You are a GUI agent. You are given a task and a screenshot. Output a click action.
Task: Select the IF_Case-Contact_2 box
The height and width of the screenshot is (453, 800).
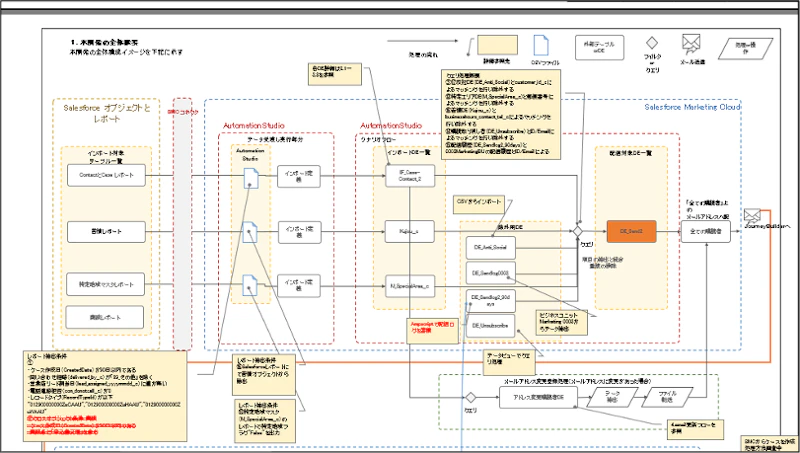click(410, 176)
